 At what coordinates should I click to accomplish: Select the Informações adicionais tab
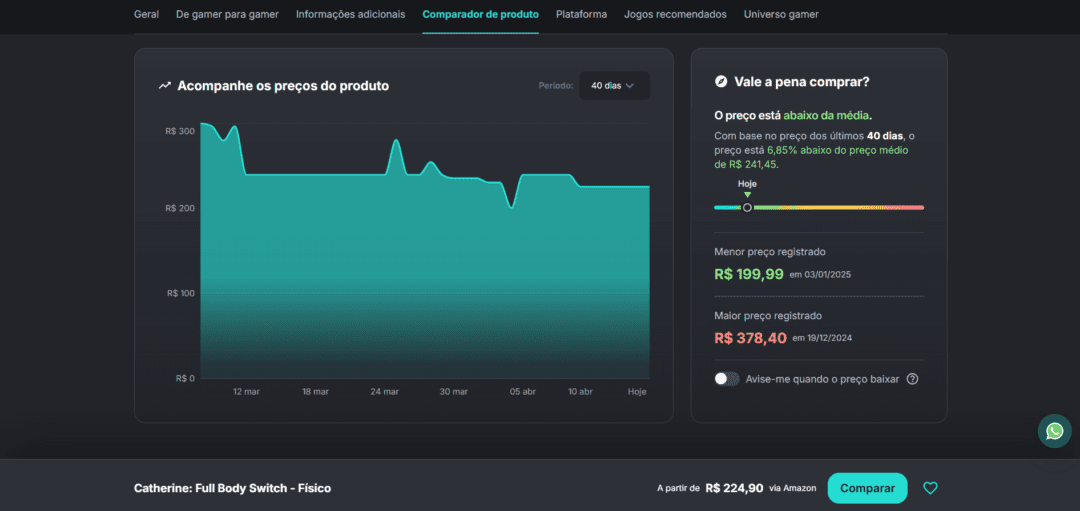pos(351,15)
